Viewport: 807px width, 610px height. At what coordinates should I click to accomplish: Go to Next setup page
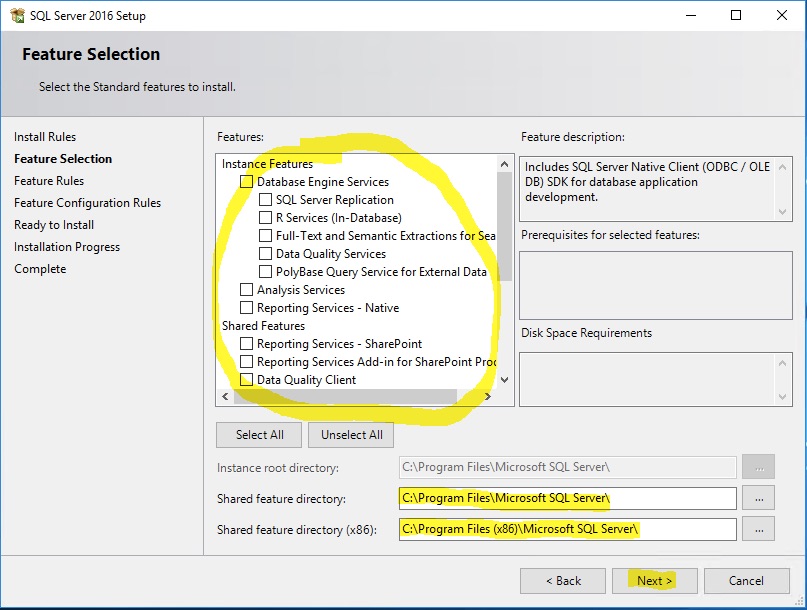click(x=655, y=581)
